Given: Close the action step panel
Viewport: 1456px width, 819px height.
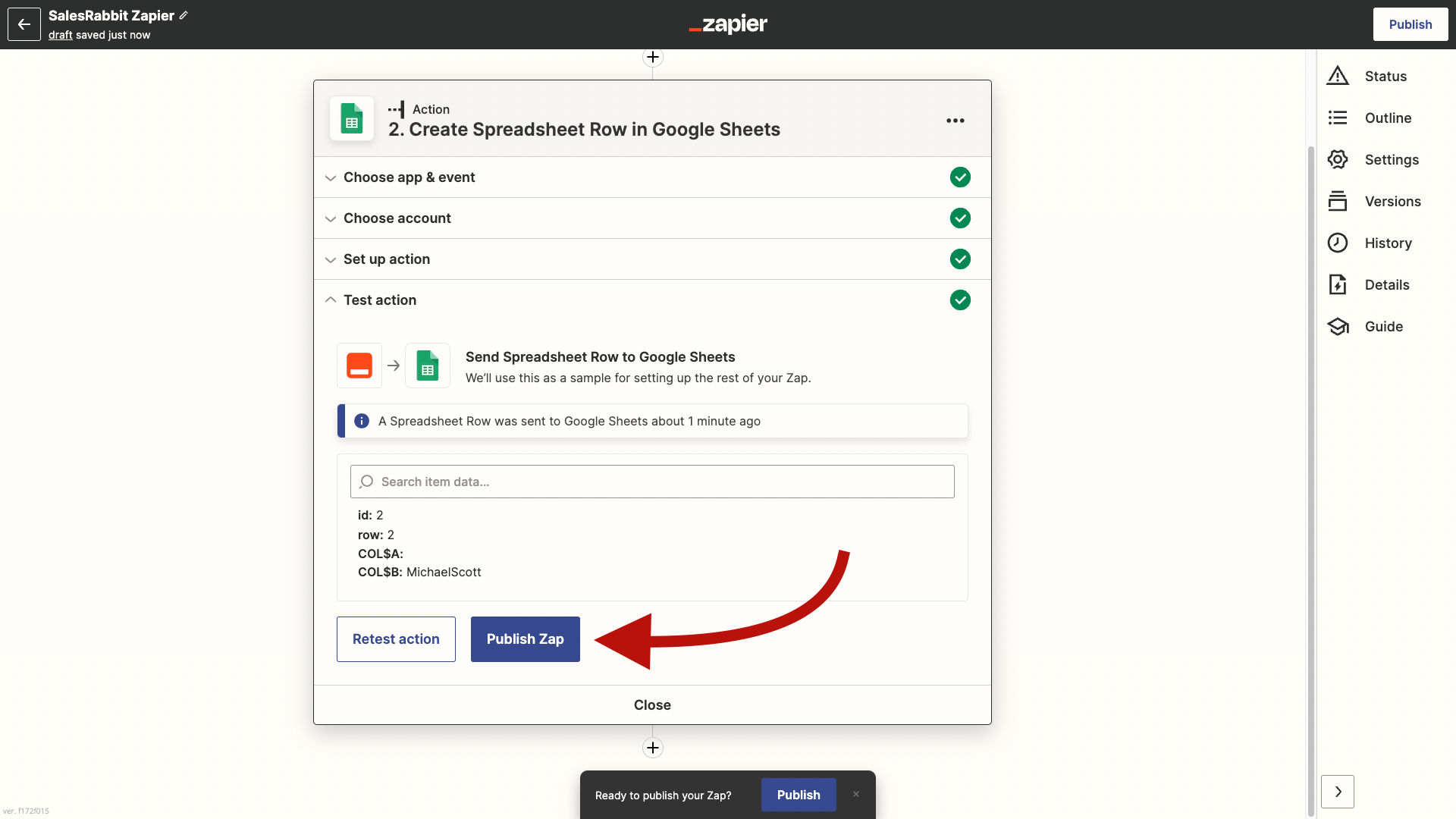Looking at the screenshot, I should tap(652, 705).
